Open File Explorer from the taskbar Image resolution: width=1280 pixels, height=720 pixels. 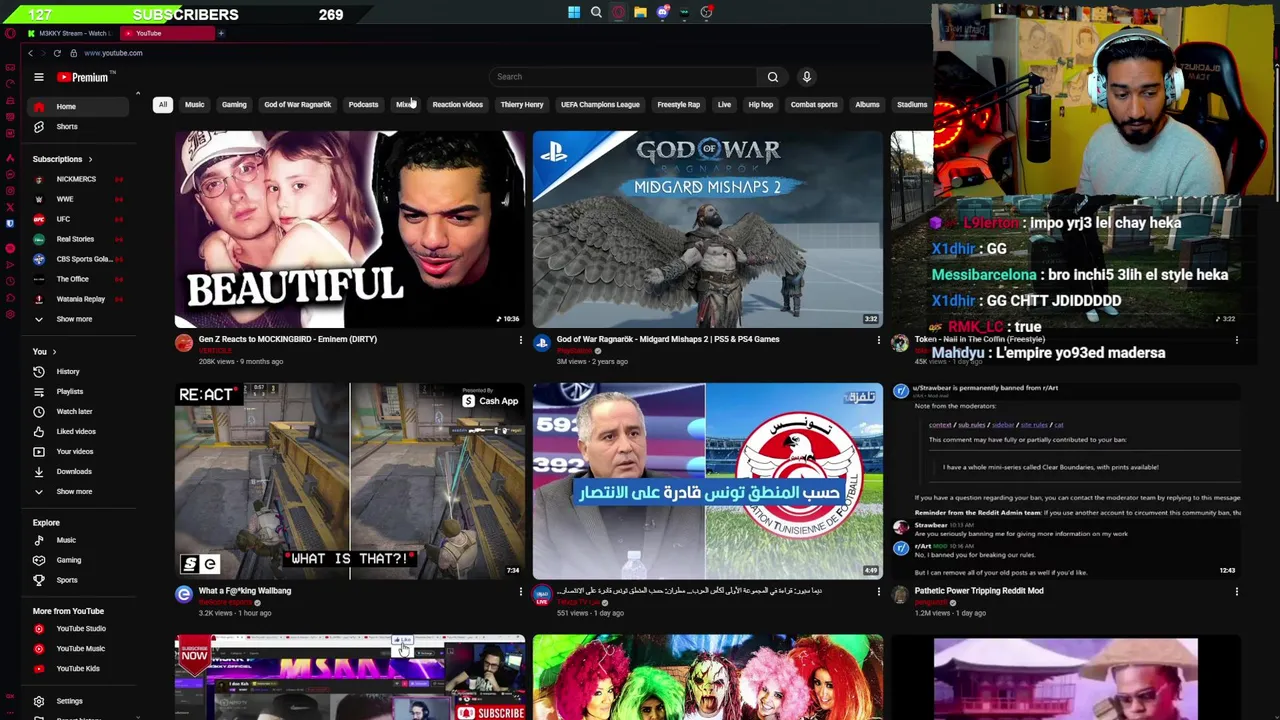coord(640,13)
